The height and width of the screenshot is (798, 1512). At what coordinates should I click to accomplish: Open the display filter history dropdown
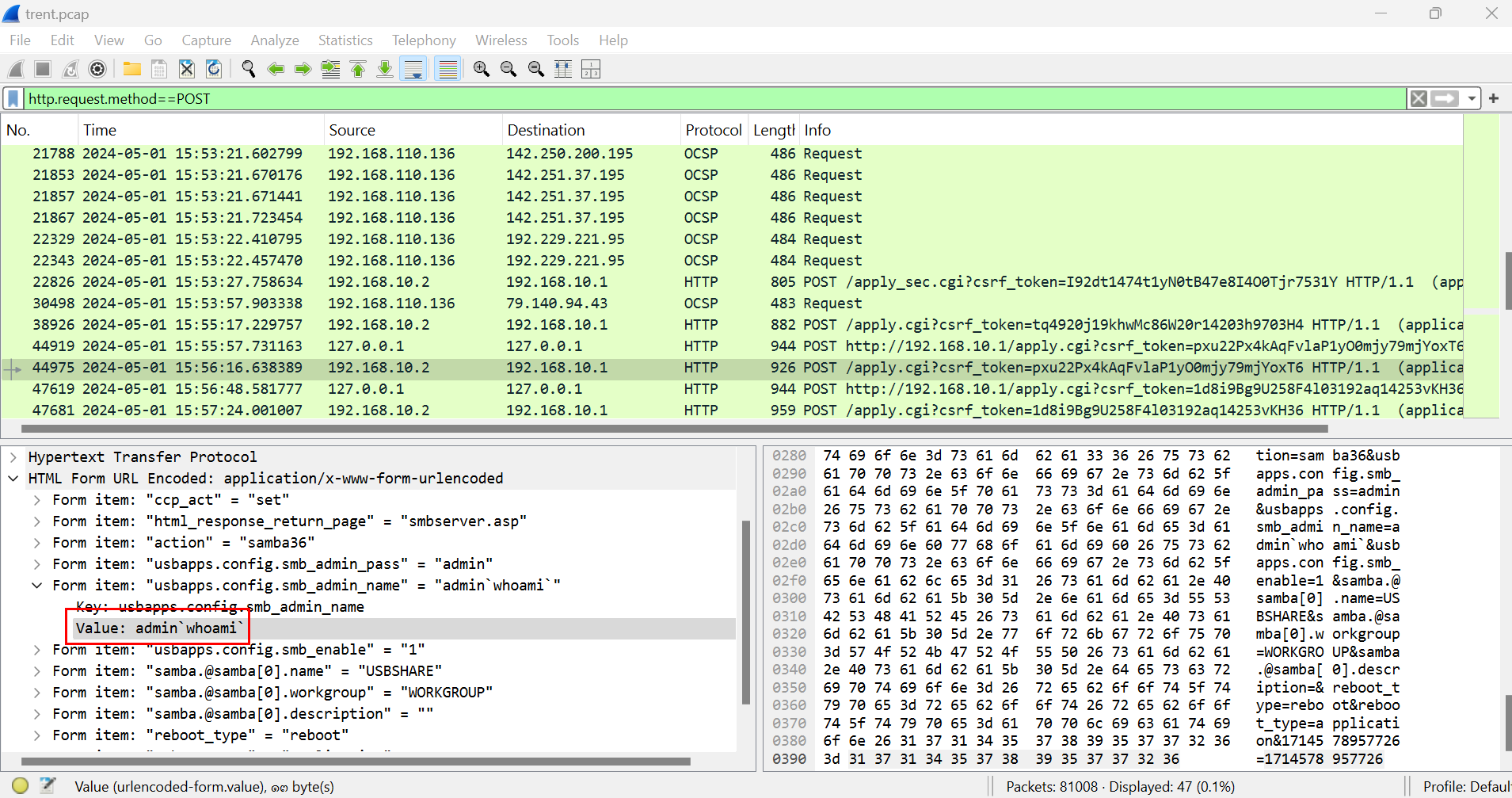coord(1471,99)
